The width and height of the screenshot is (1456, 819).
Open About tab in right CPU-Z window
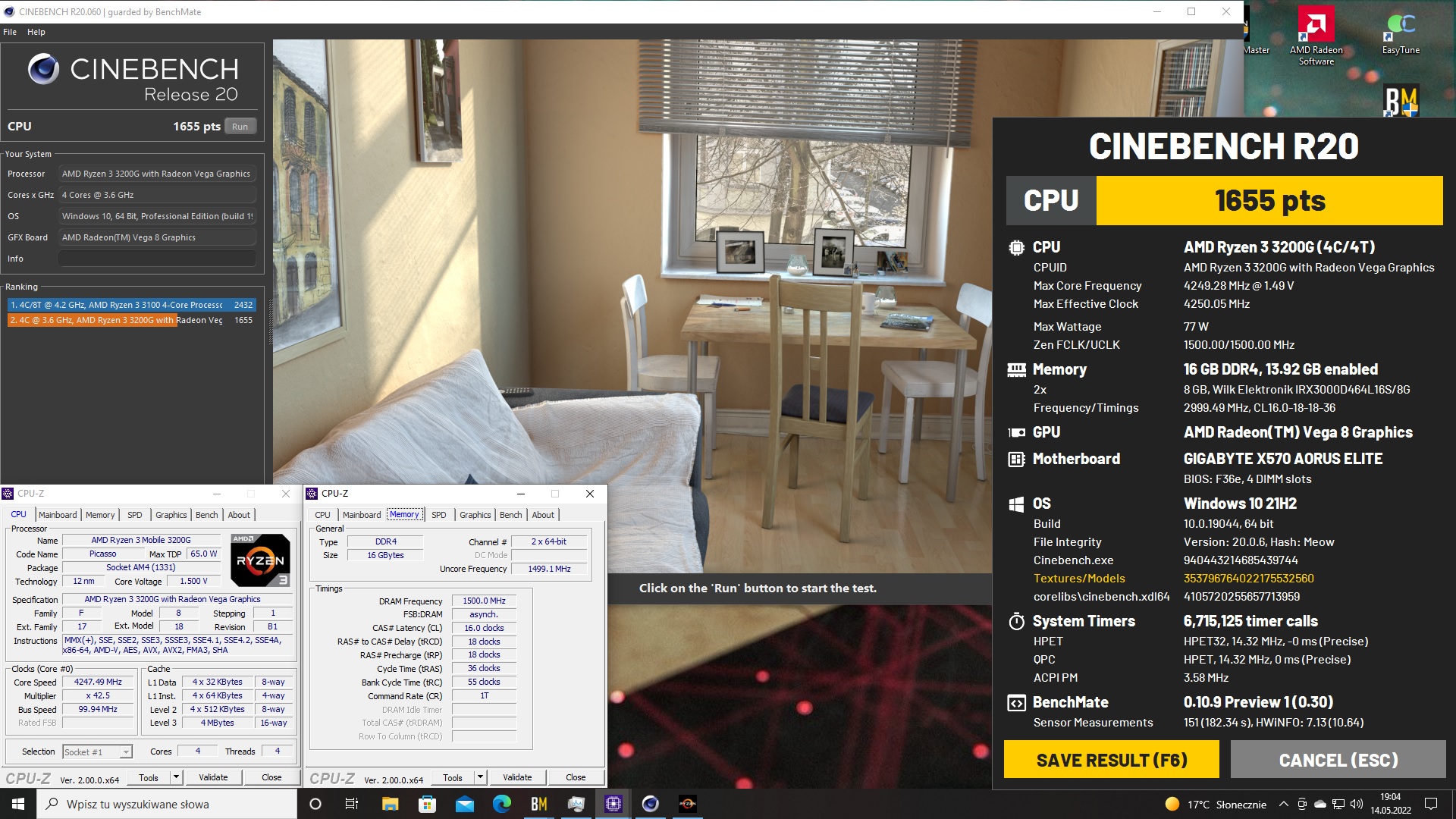pyautogui.click(x=543, y=515)
